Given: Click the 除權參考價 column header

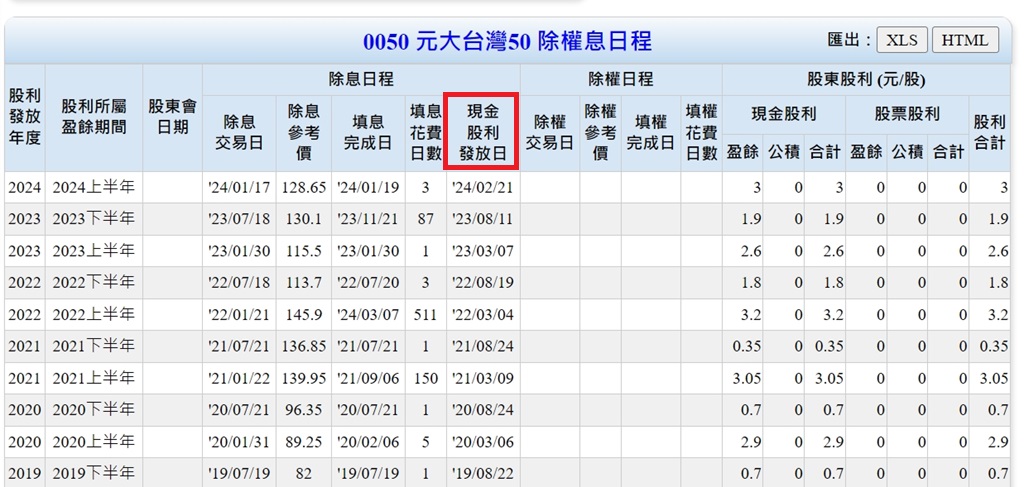Looking at the screenshot, I should (600, 133).
